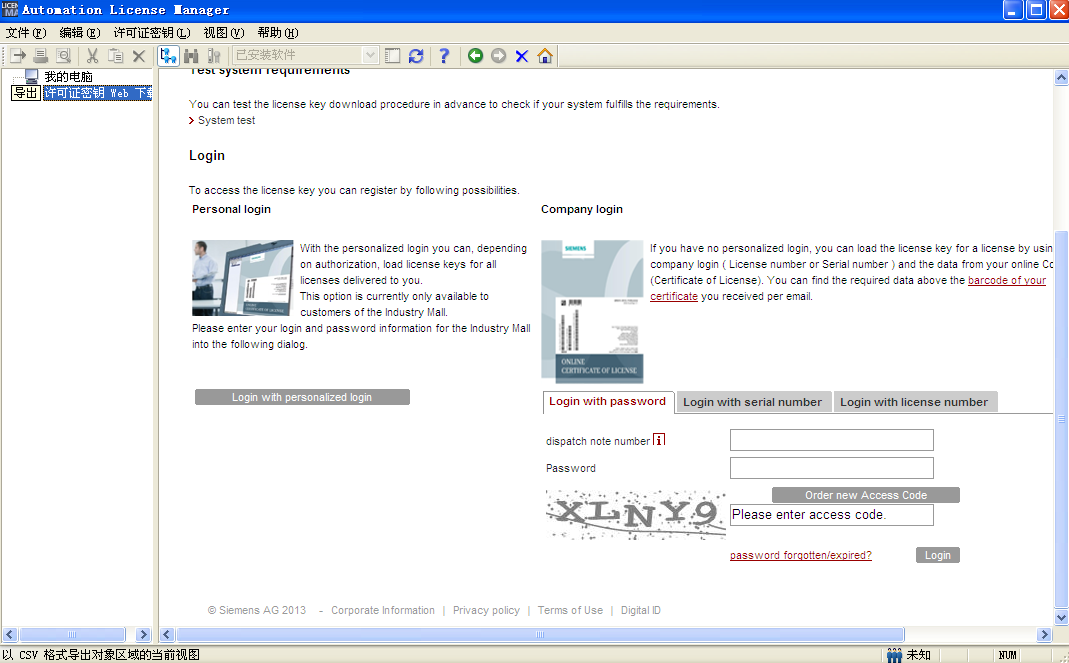Viewport: 1069px width, 663px height.
Task: Click the password forgotten/expired link
Action: [800, 555]
